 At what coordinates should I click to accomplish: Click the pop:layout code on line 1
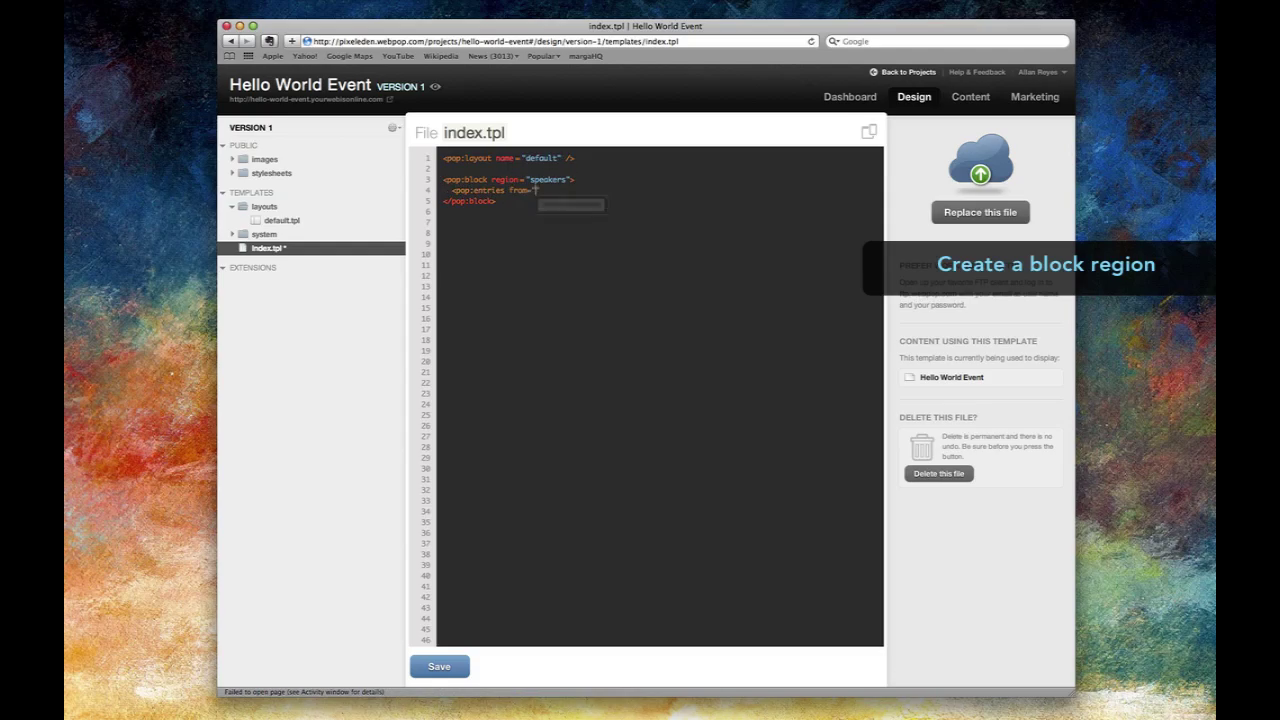(x=508, y=158)
